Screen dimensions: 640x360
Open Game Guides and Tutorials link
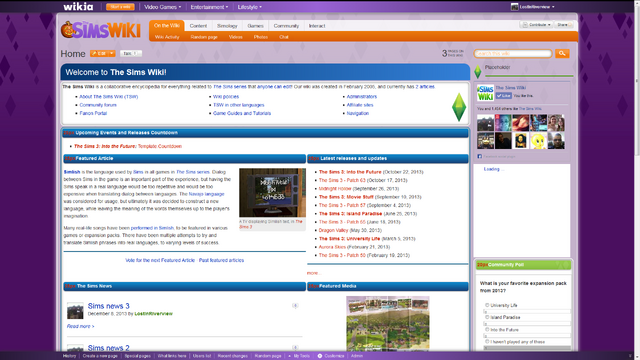coord(242,113)
